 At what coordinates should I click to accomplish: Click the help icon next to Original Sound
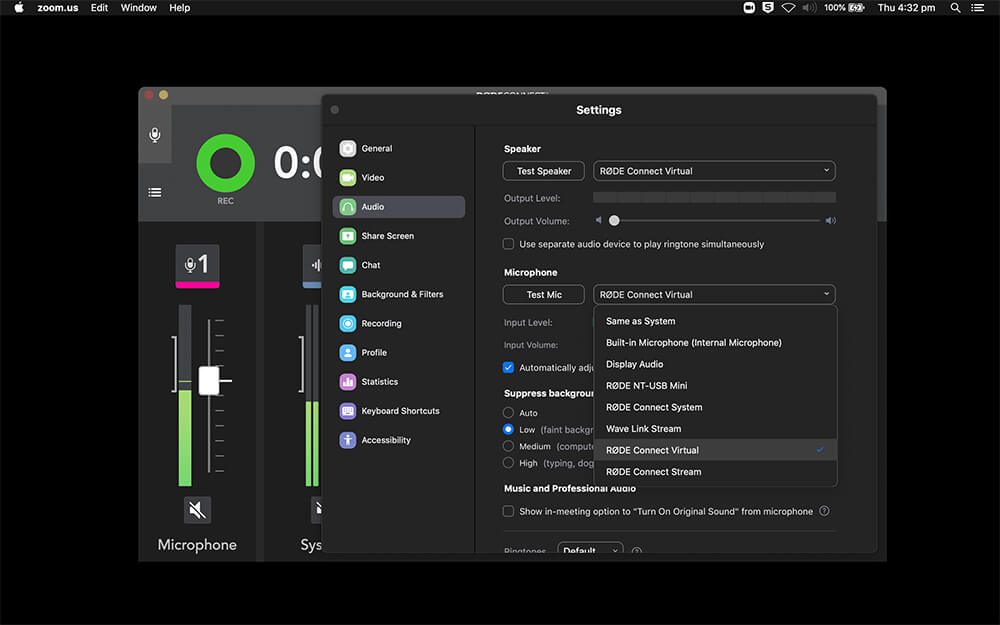(824, 511)
